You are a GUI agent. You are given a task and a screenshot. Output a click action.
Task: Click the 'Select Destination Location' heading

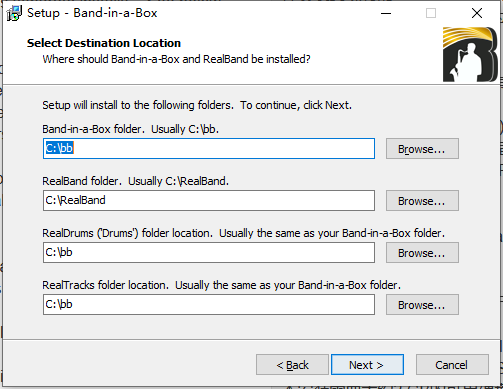tap(104, 43)
